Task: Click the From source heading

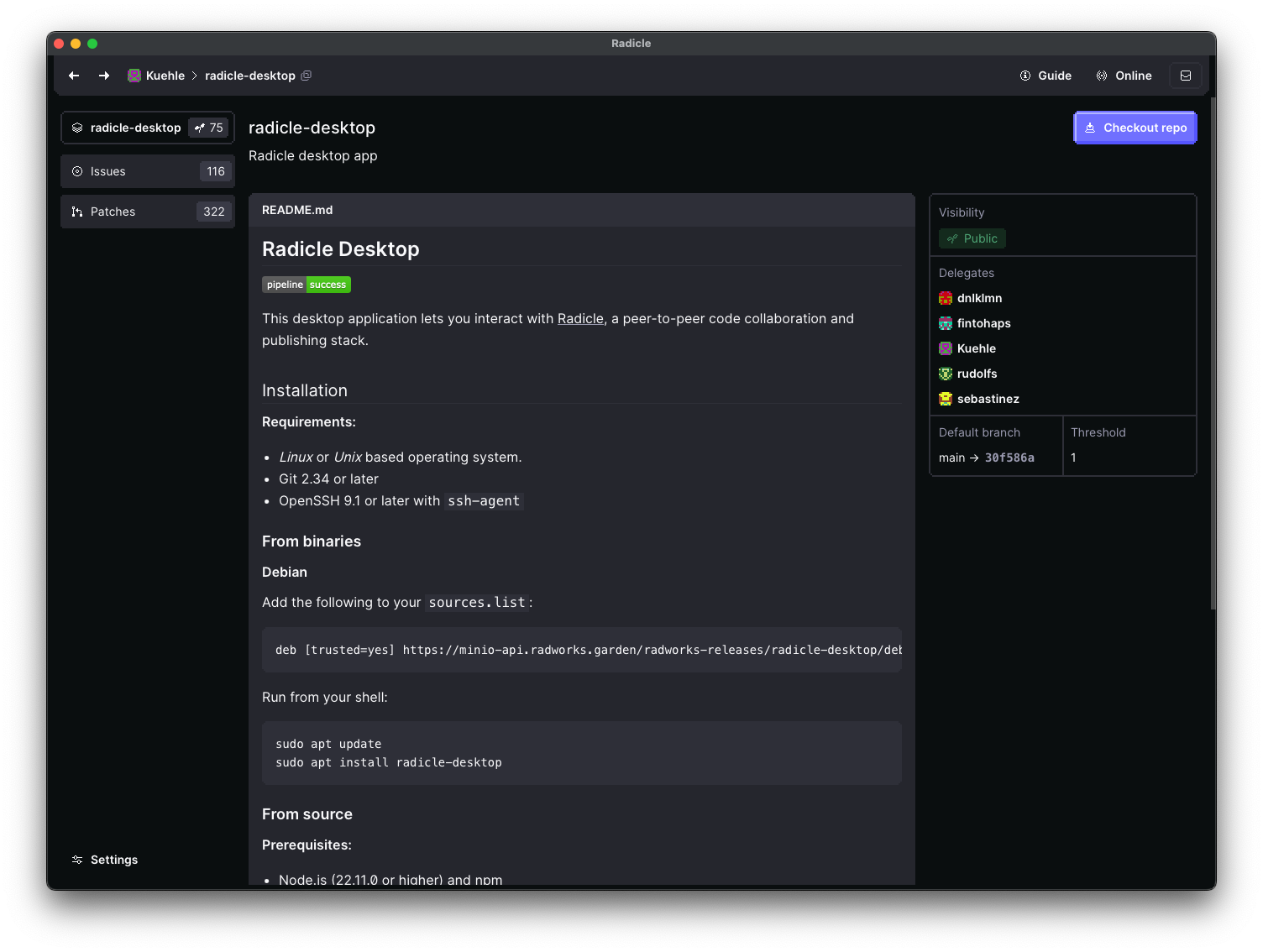Action: point(307,814)
